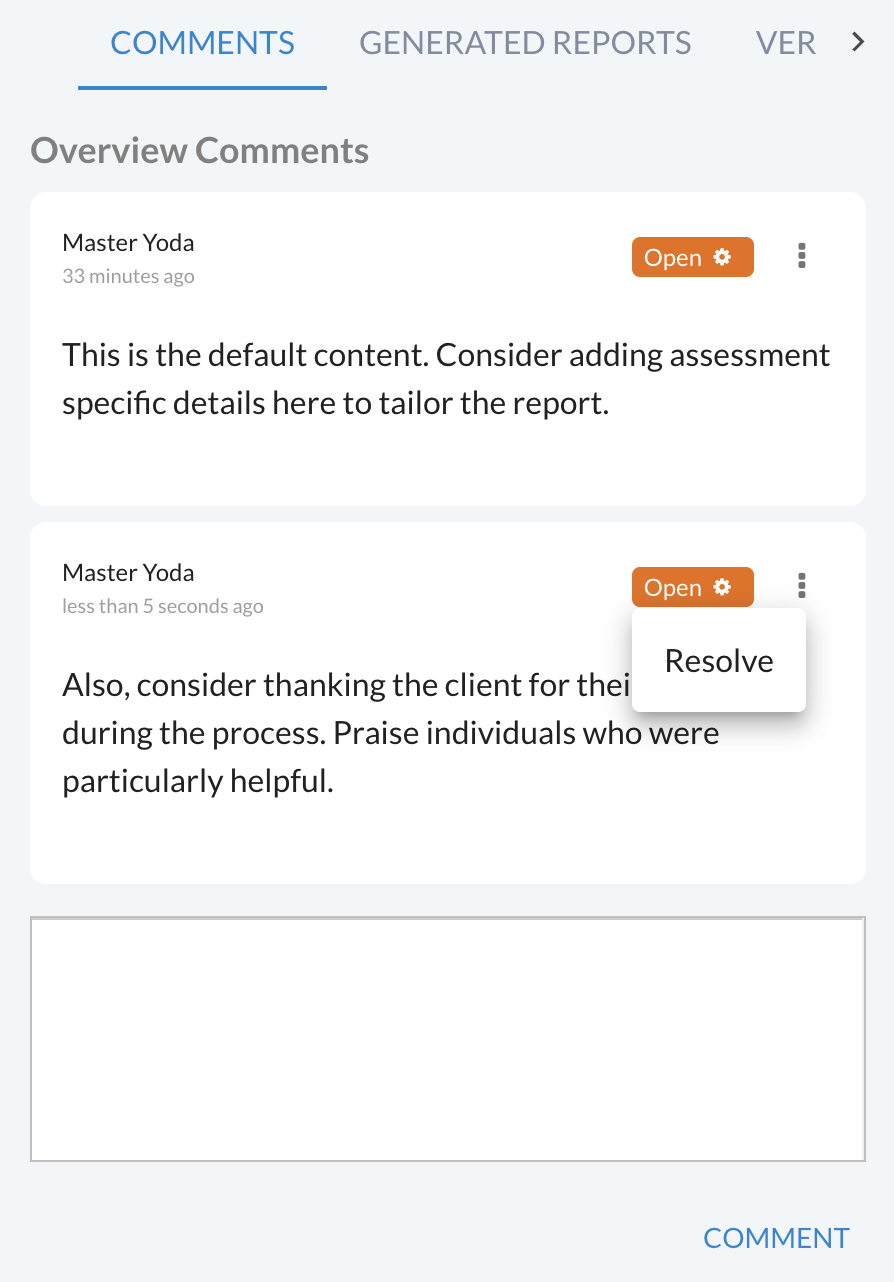The image size is (894, 1282).
Task: Click the Master Yoda name on the first comment
Action: 128,242
